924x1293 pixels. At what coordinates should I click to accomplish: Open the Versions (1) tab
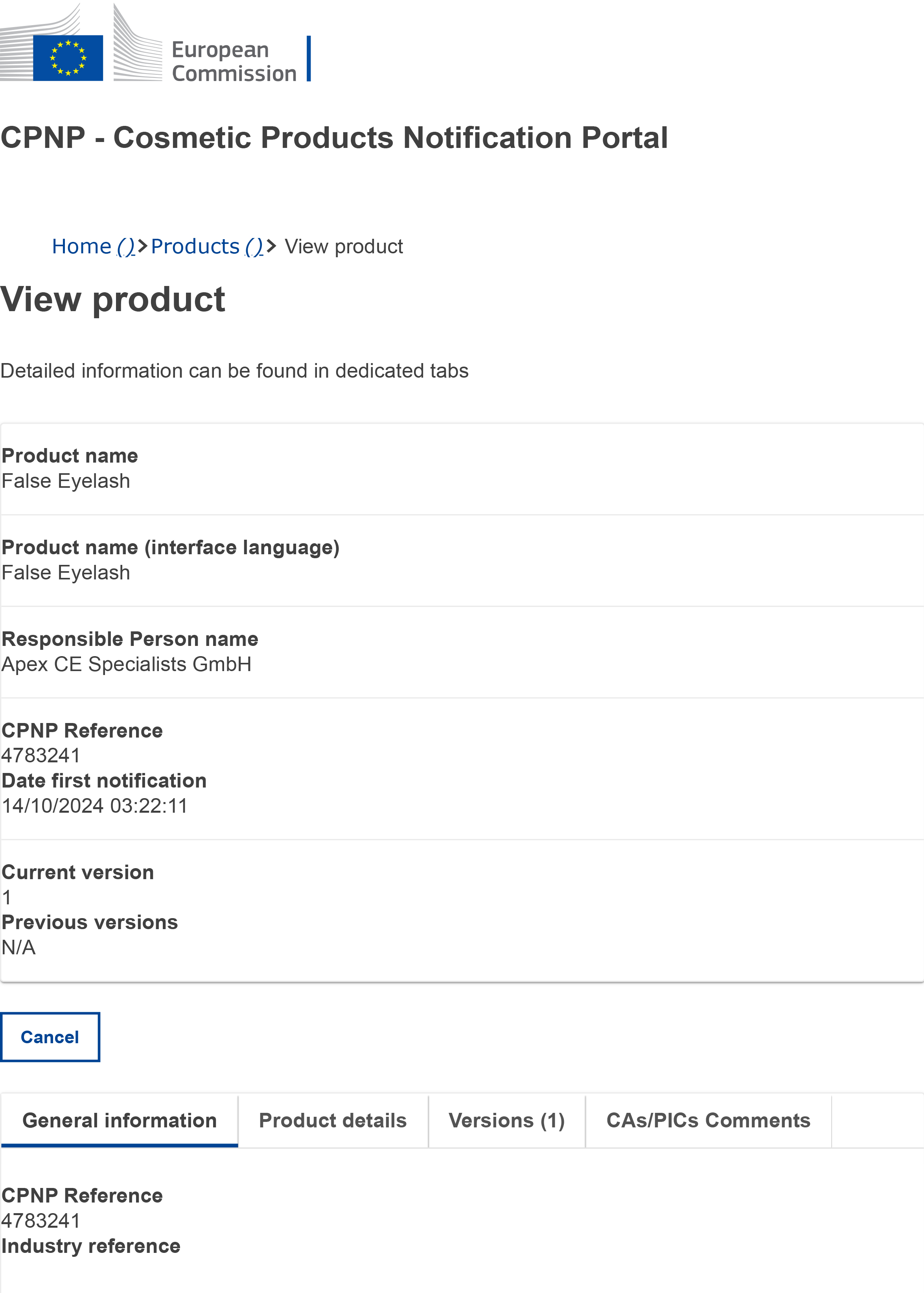point(506,1120)
